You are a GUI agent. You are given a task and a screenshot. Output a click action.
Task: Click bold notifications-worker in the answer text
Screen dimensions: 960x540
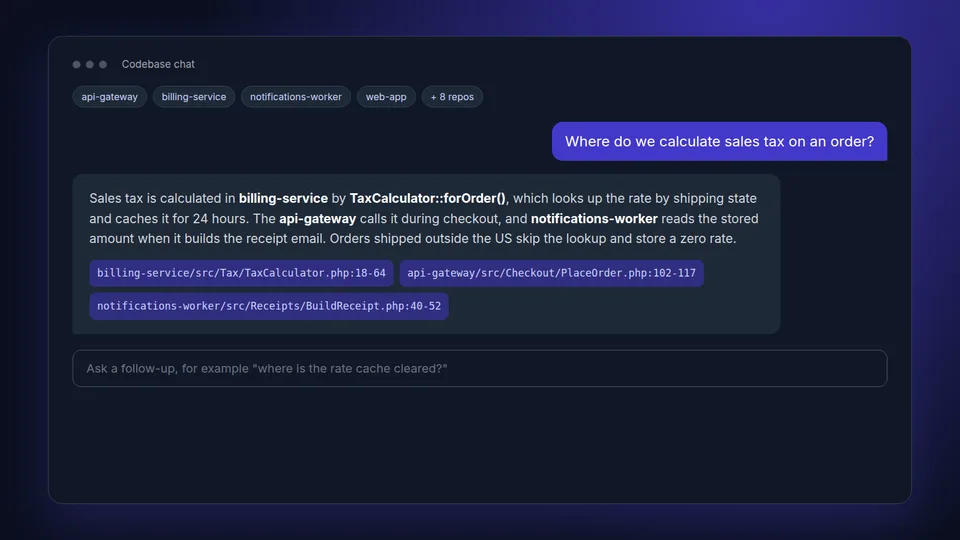[594, 219]
